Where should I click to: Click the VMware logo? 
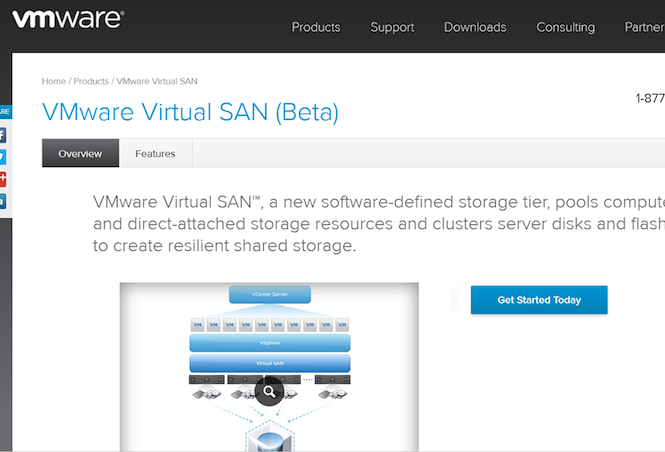(68, 19)
